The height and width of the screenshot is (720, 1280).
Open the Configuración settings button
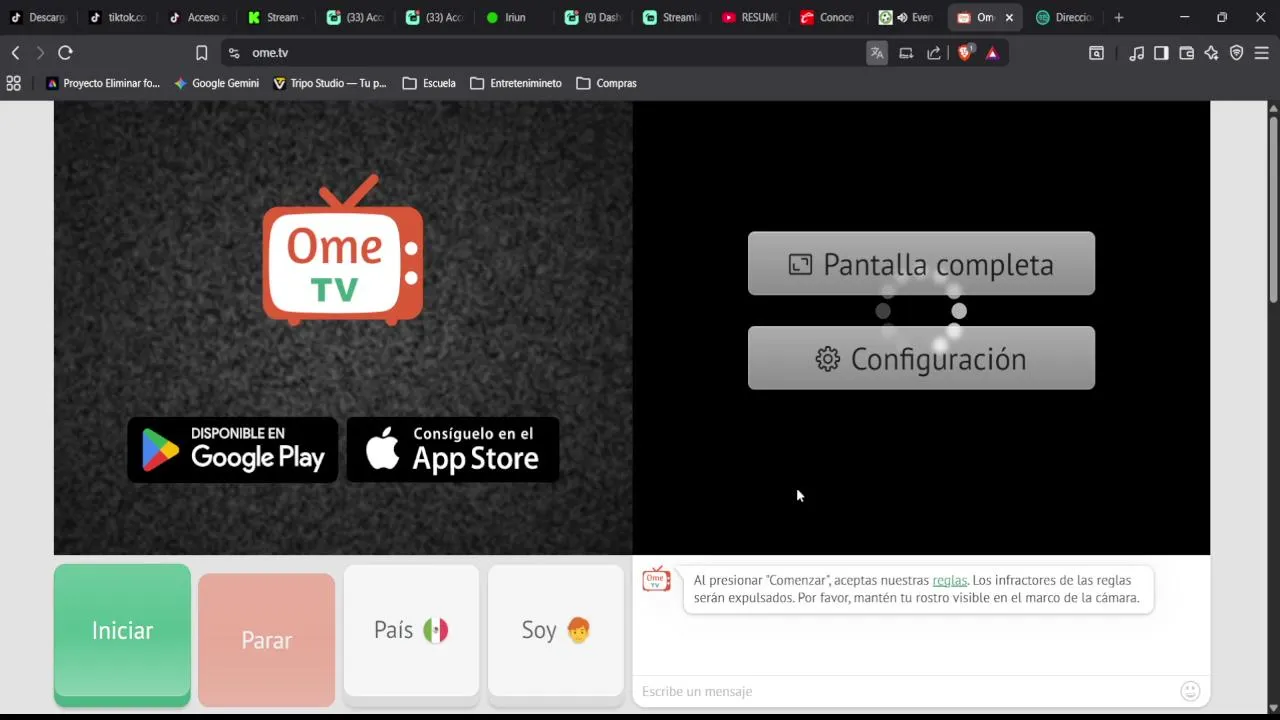921,358
